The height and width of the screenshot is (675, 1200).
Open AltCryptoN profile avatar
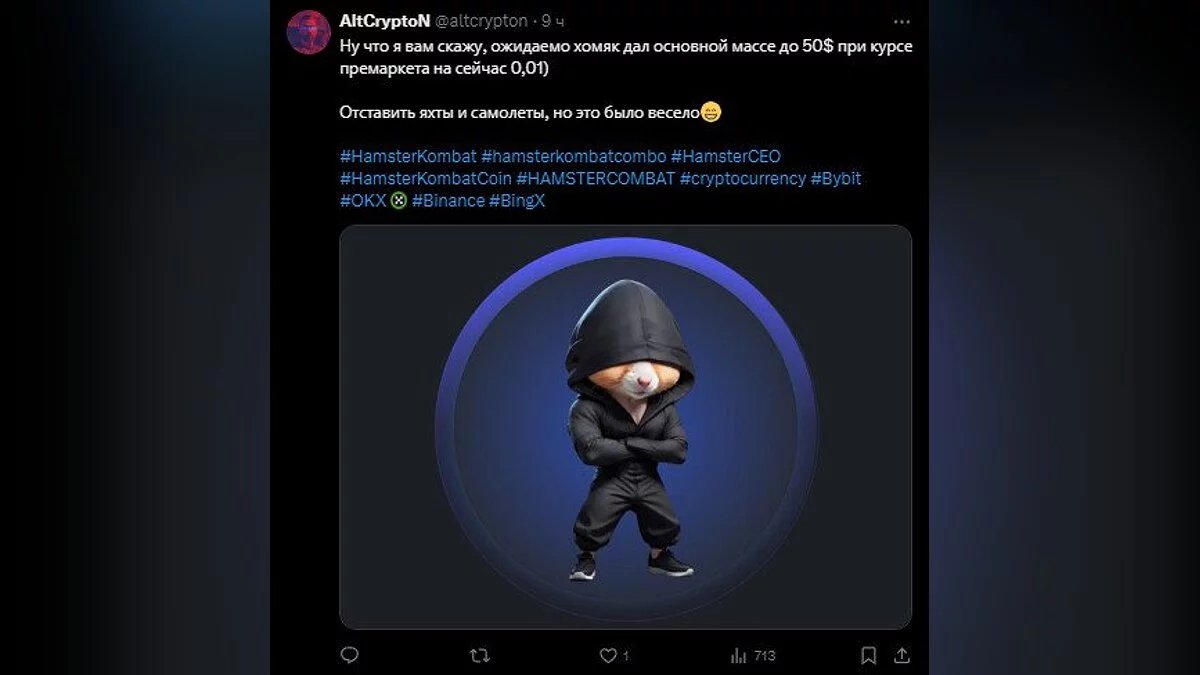(308, 32)
